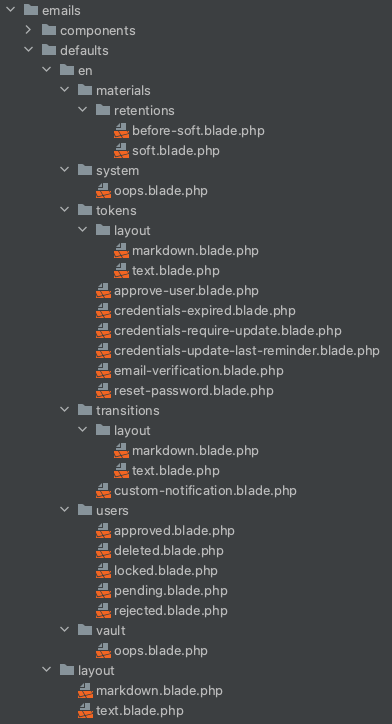Click the before-soft.blade.php file icon

(121, 131)
